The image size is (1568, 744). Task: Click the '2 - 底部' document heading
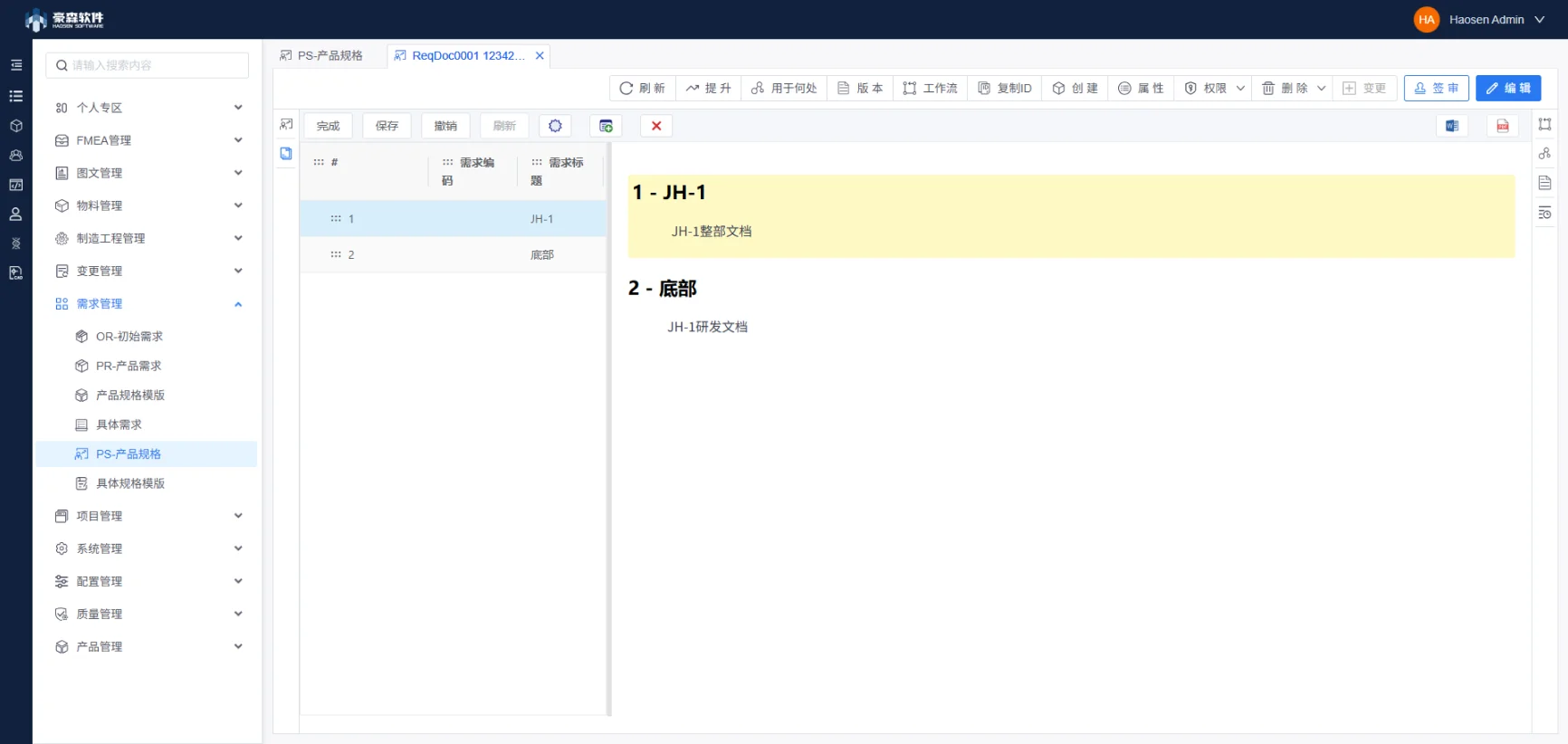click(663, 289)
